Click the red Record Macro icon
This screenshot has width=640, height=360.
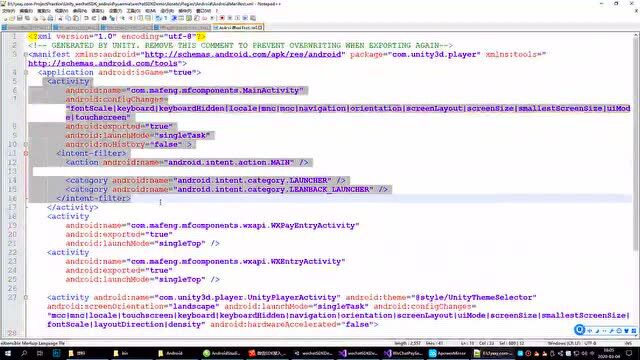coord(222,18)
